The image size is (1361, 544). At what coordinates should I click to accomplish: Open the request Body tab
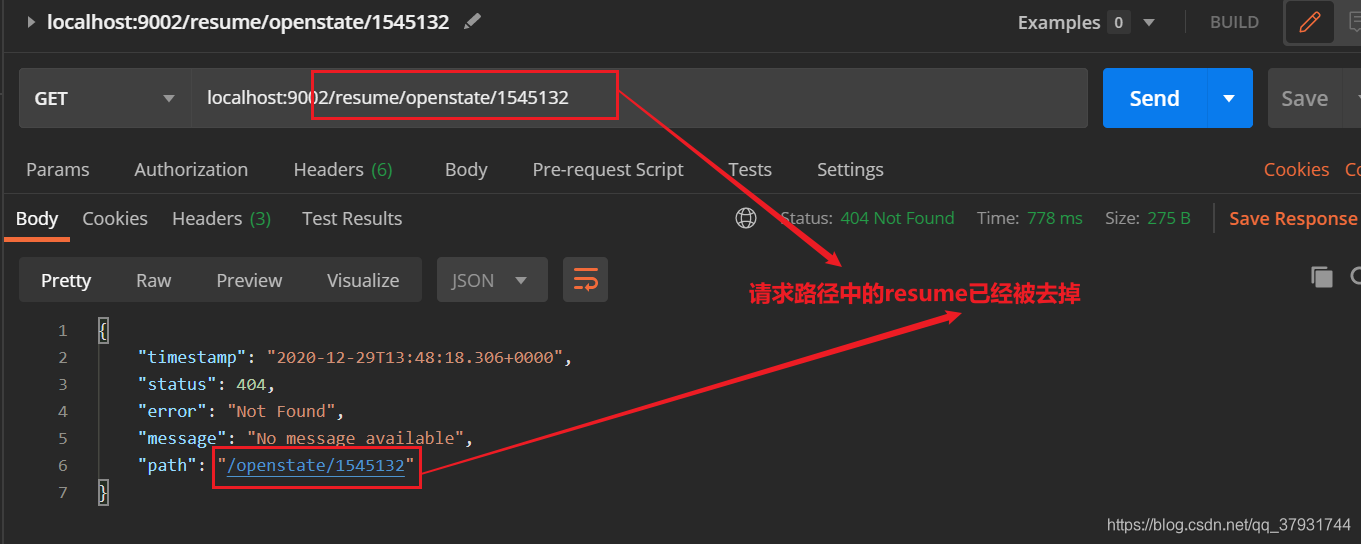[x=466, y=170]
